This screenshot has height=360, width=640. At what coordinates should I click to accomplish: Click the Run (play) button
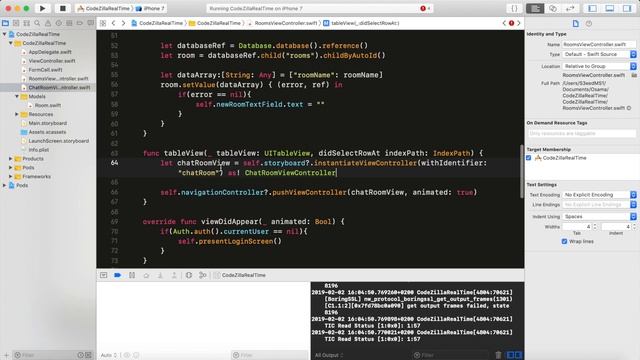tap(42, 8)
